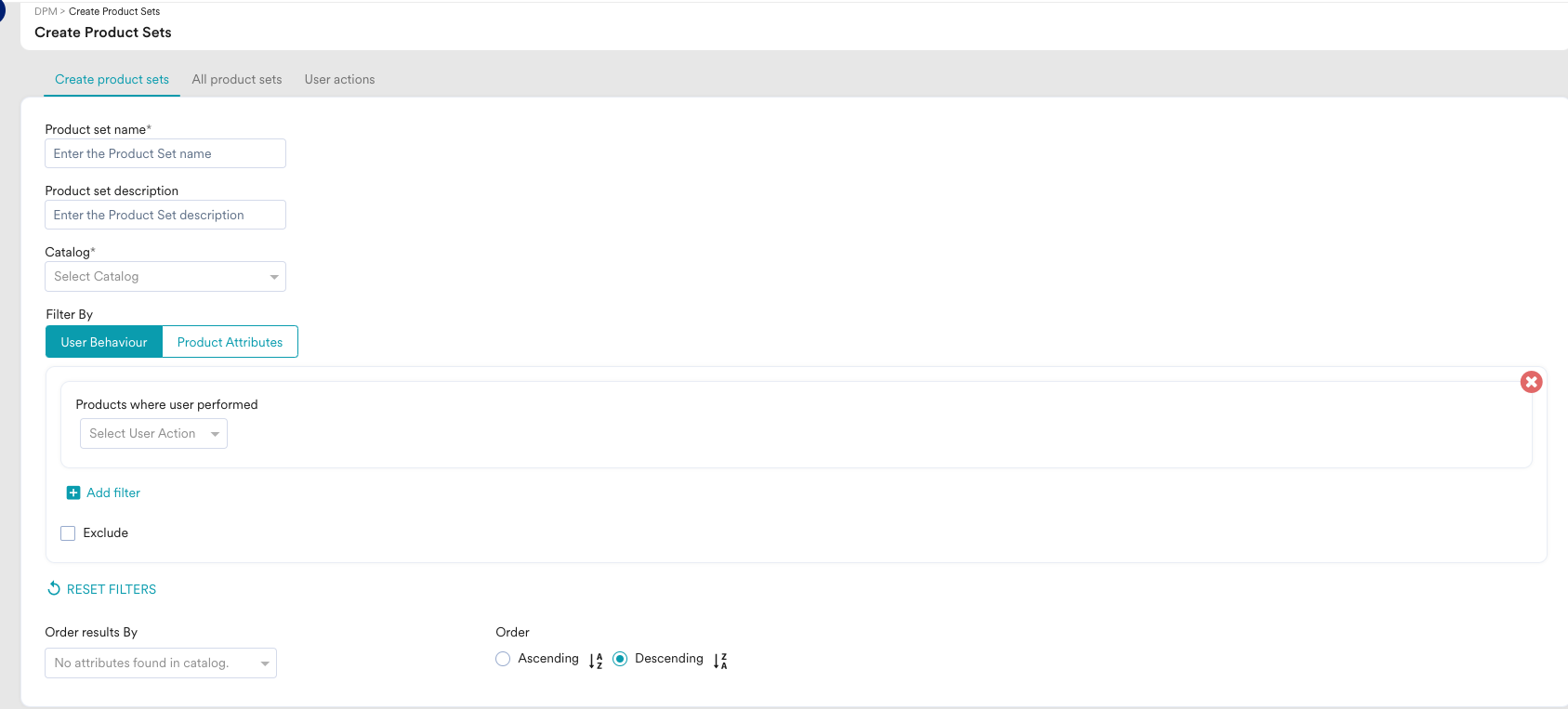This screenshot has width=1568, height=709.
Task: Click the reset arrow icon by RESET FILTERS
Action: point(54,588)
